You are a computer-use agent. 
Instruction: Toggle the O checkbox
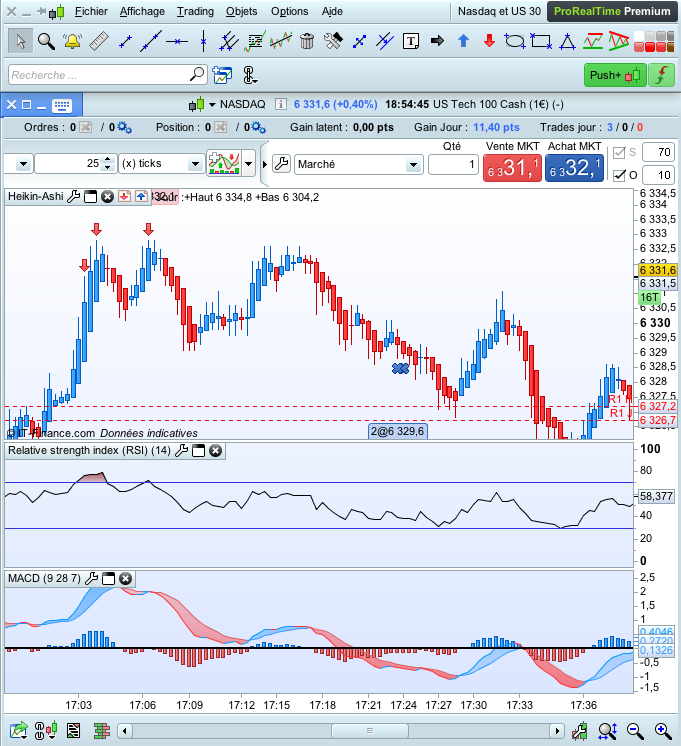click(x=619, y=175)
